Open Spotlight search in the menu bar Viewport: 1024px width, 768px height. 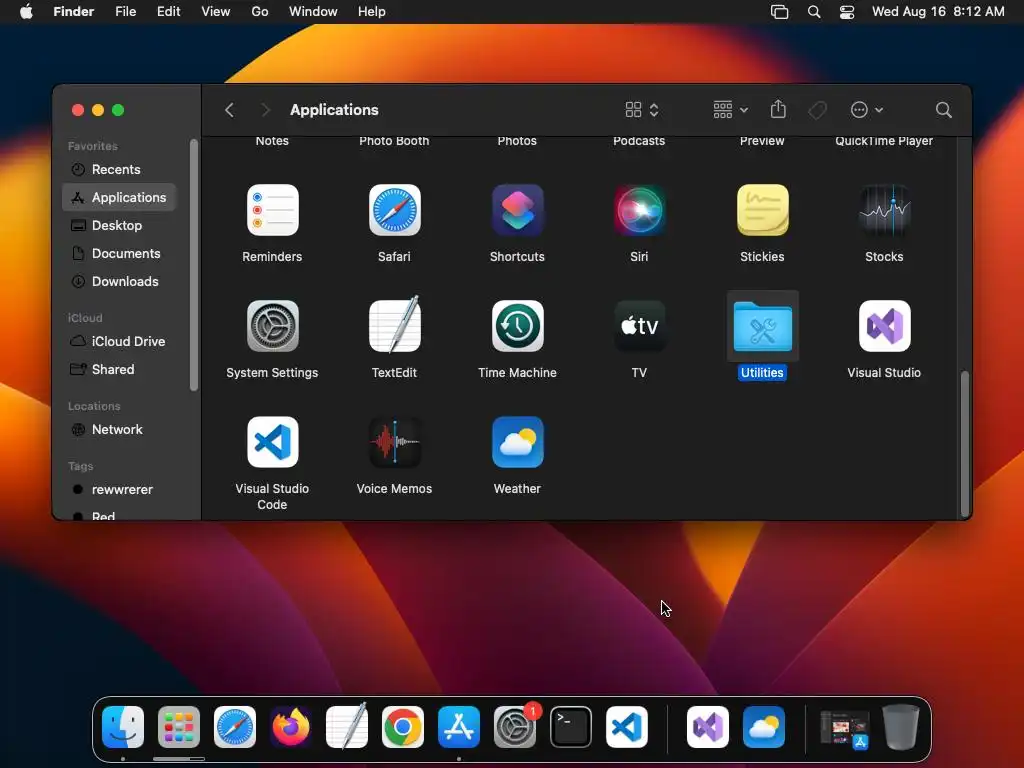814,12
